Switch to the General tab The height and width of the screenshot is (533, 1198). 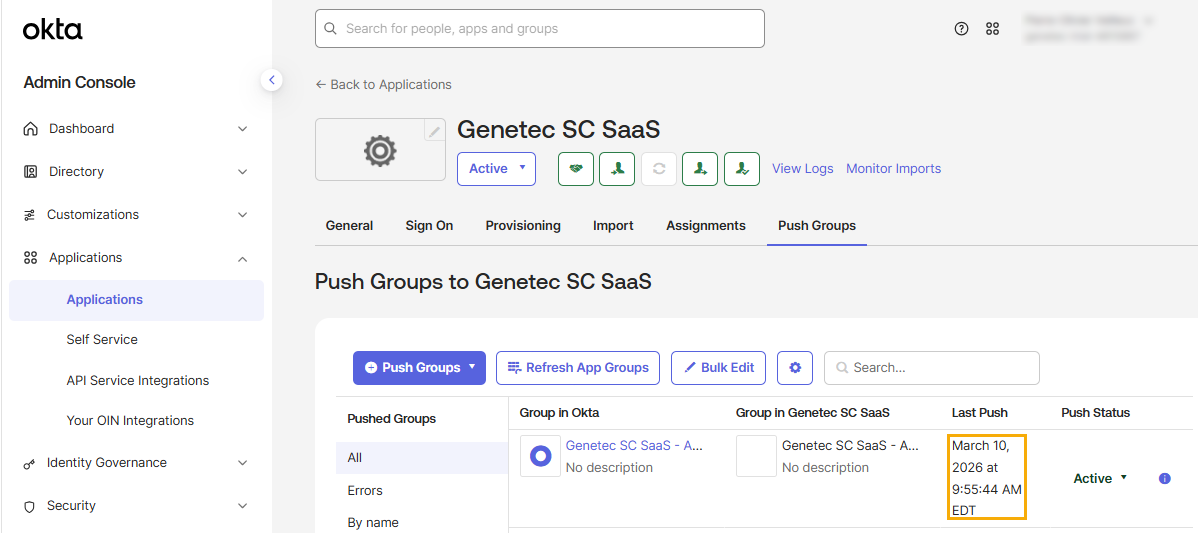[x=349, y=226]
